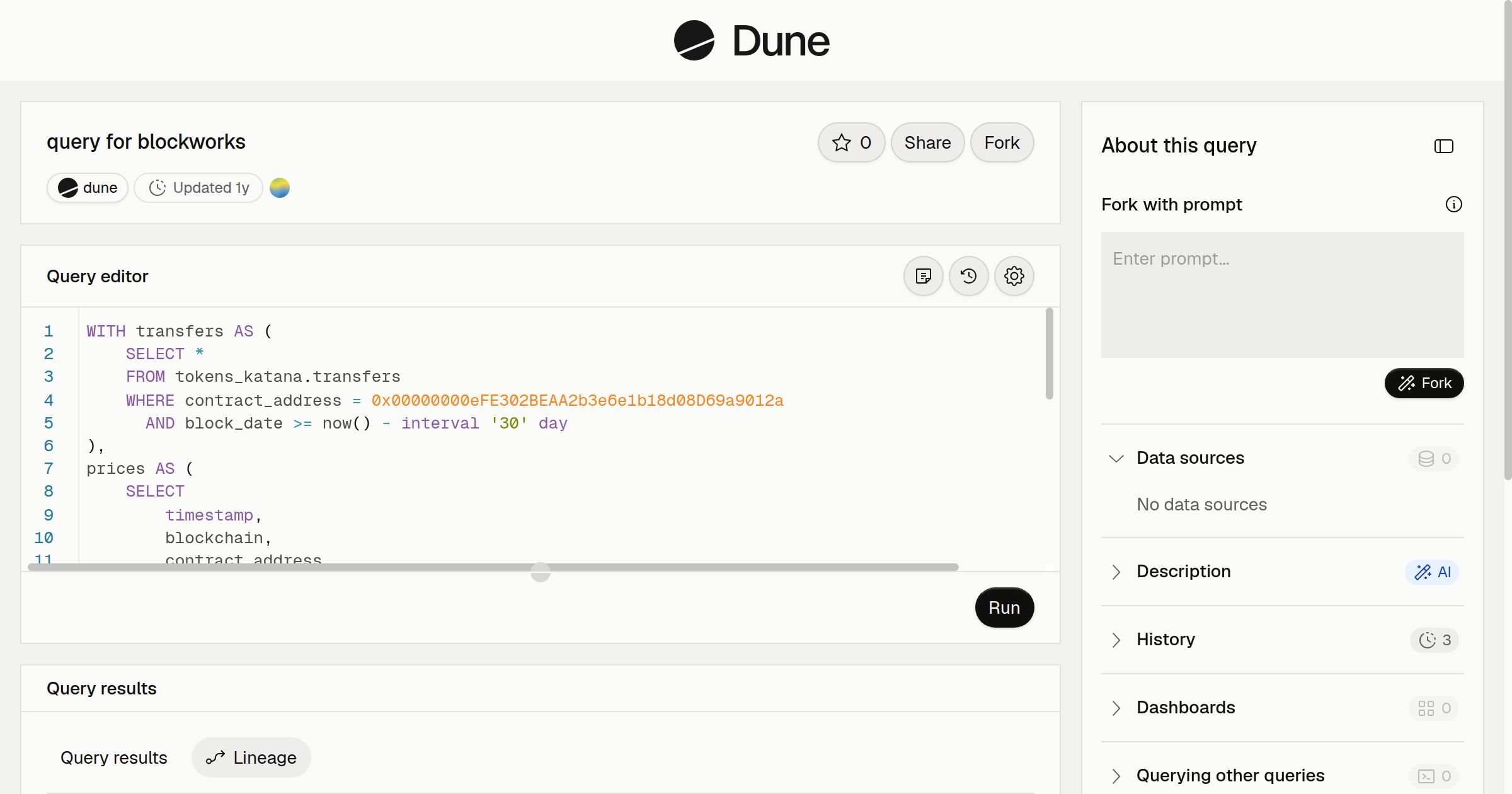Collapse the About this query side panel
Image resolution: width=1512 pixels, height=794 pixels.
tap(1444, 146)
